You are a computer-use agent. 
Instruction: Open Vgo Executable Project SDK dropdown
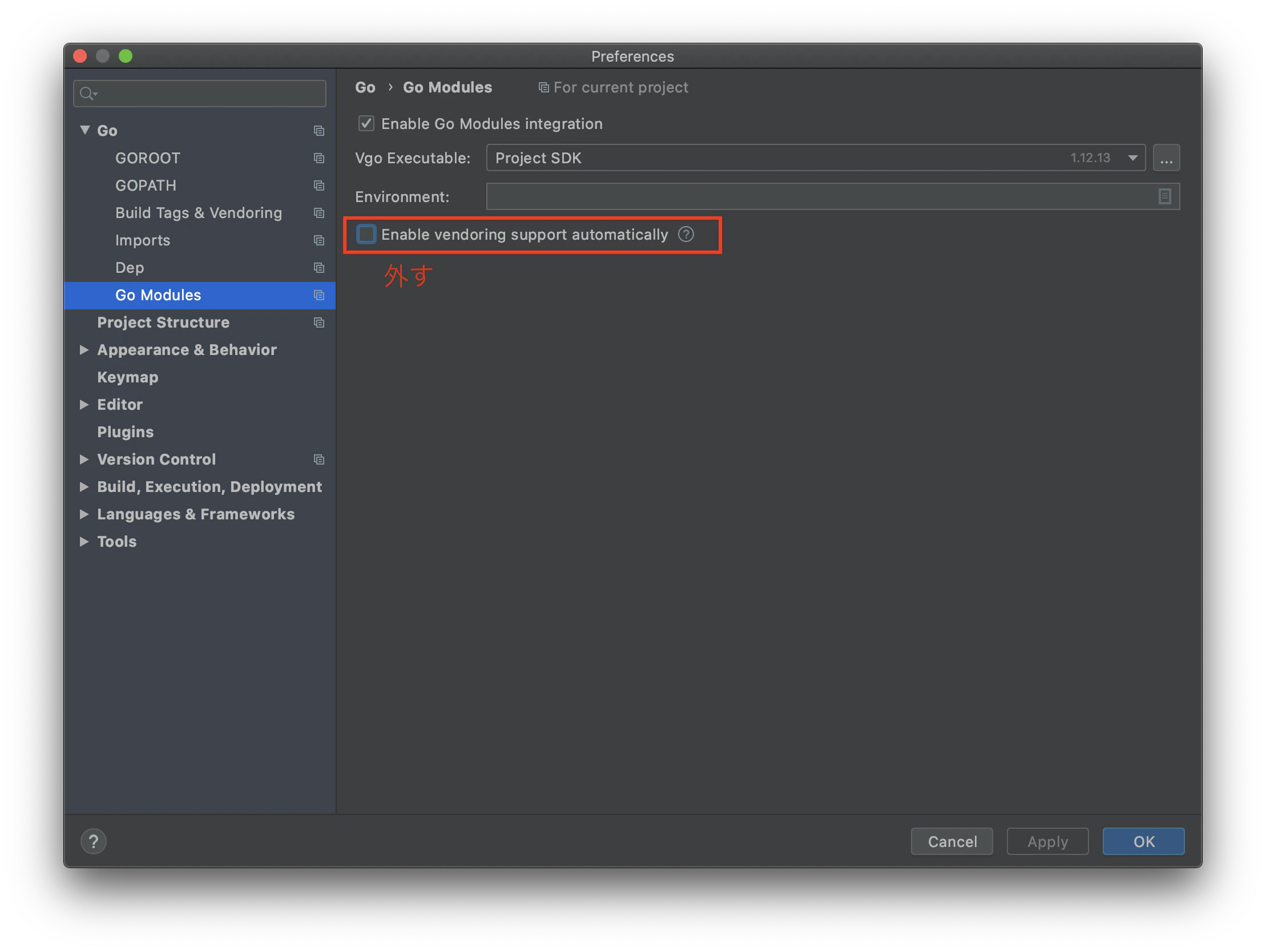pyautogui.click(x=816, y=158)
